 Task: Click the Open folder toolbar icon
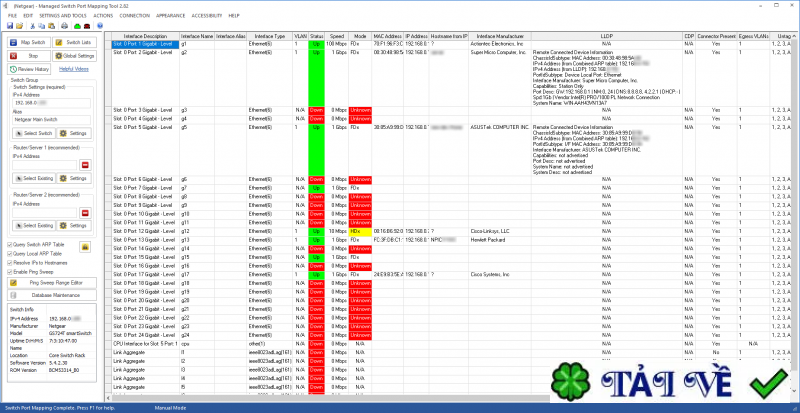pos(19,26)
